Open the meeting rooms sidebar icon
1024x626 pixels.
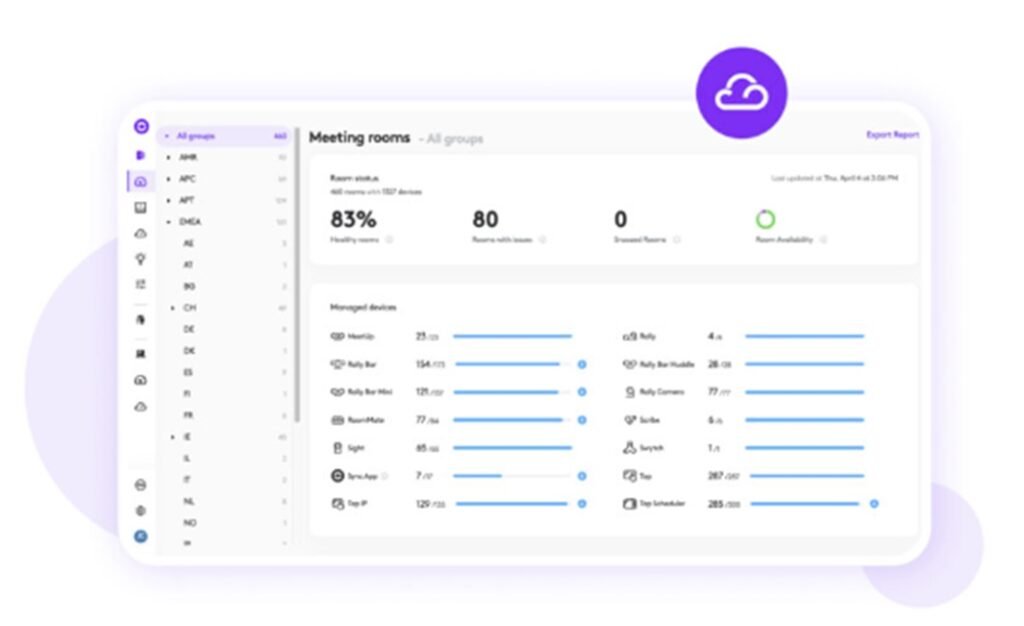(x=140, y=181)
